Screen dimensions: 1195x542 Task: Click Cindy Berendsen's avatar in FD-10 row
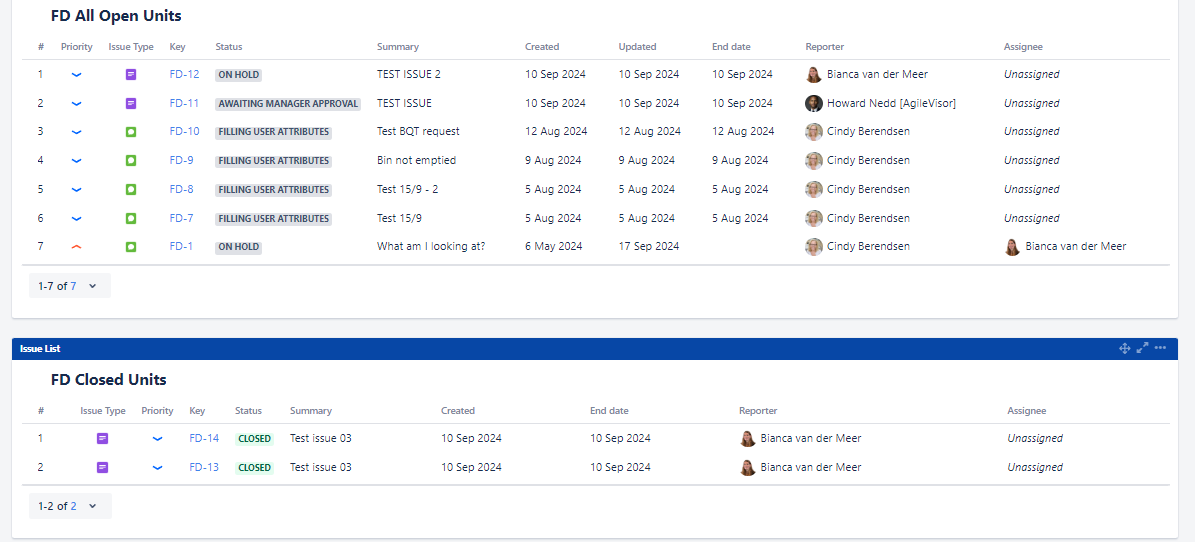coord(814,131)
